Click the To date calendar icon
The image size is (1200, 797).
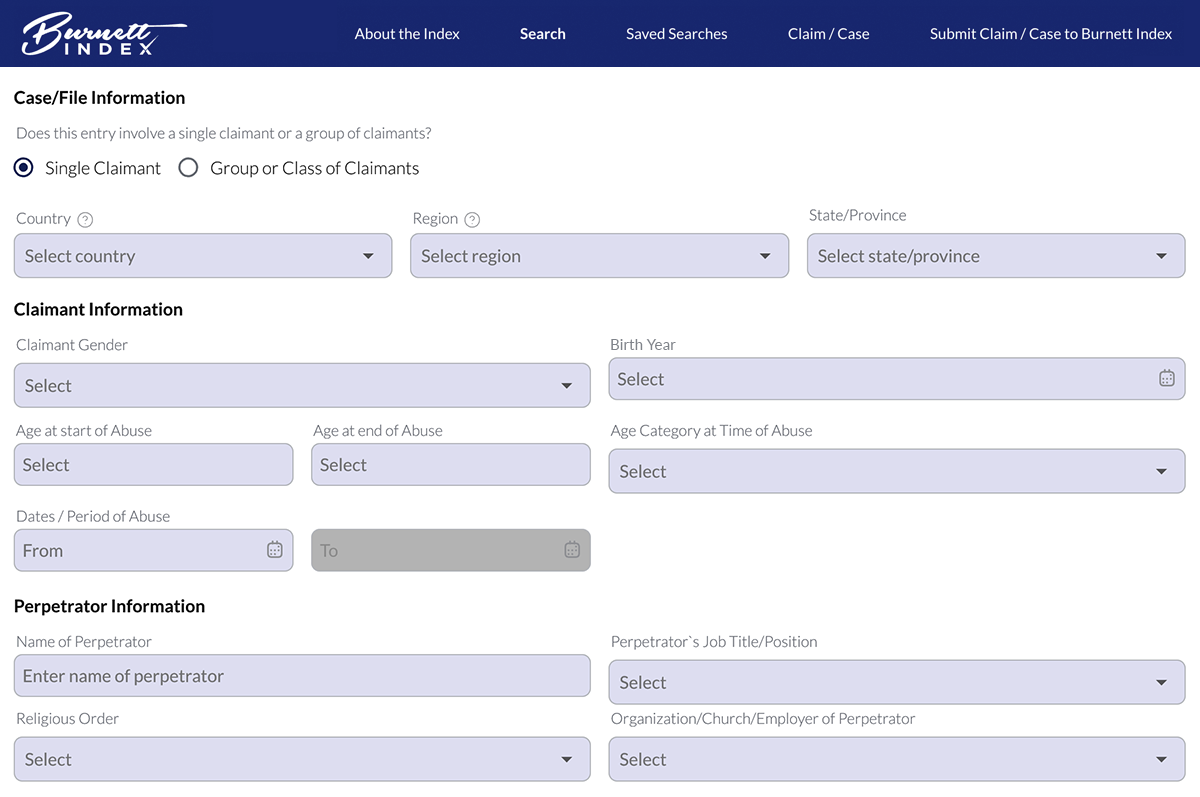[x=572, y=550]
